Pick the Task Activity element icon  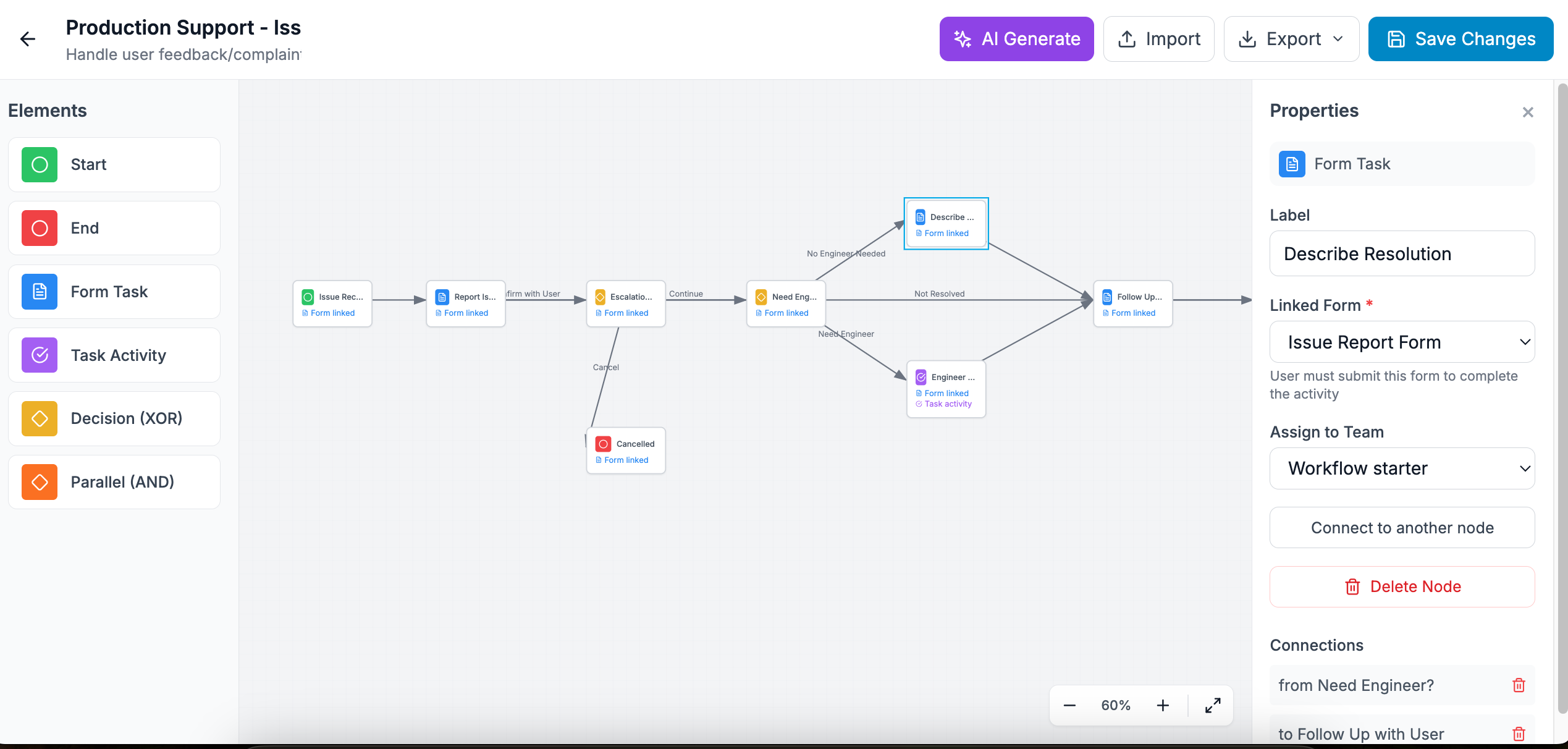point(40,355)
